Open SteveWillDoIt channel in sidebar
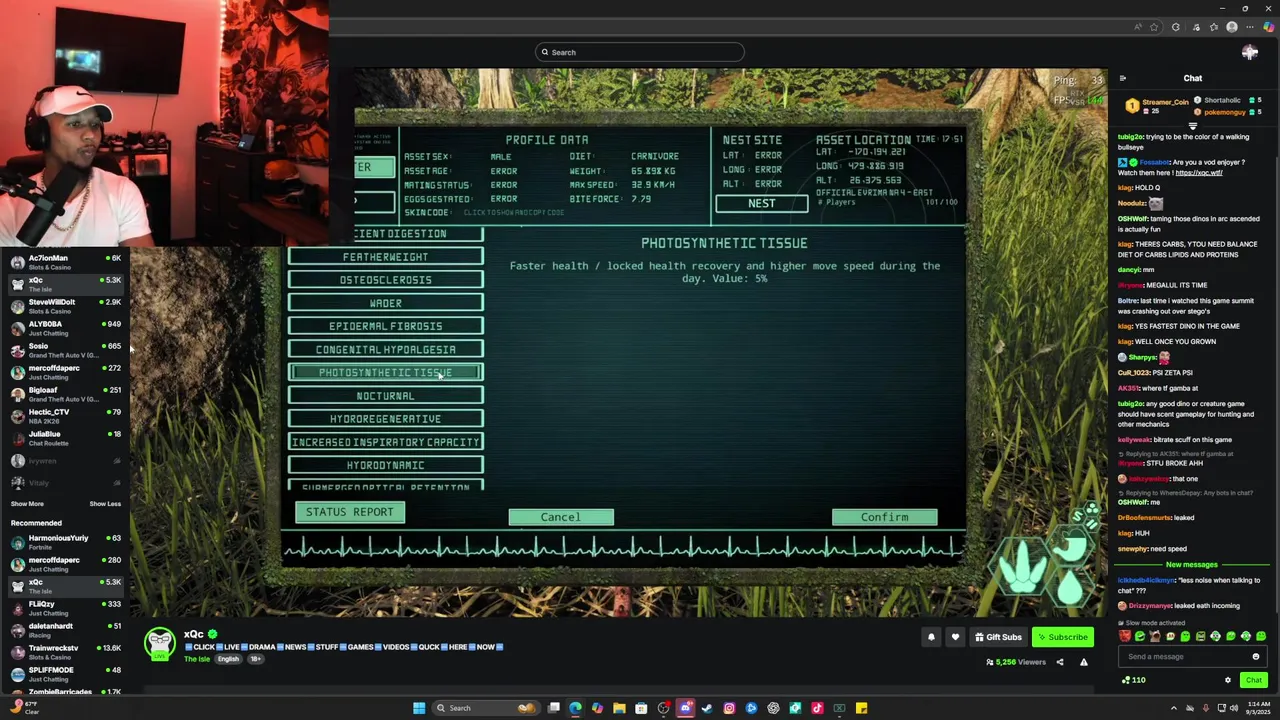 point(65,306)
